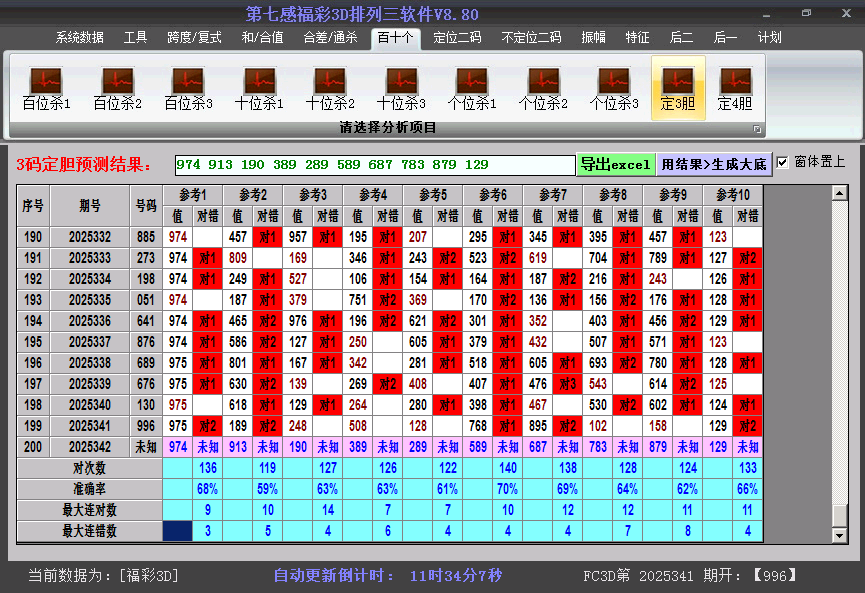The height and width of the screenshot is (593, 865).
Task: Open the 定位二码 tab
Action: (457, 38)
